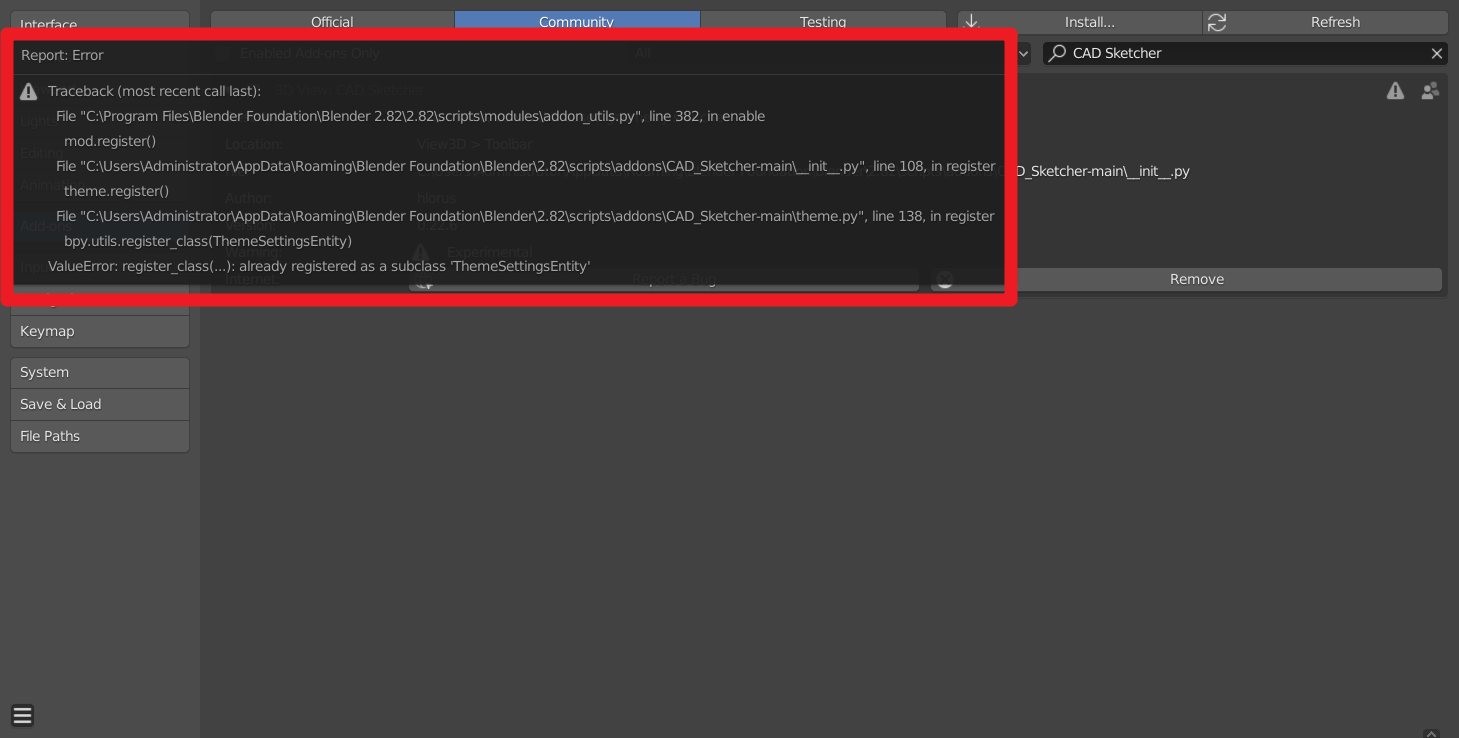The image size is (1459, 738).
Task: Open the add-on category dropdown arrow
Action: (1023, 53)
